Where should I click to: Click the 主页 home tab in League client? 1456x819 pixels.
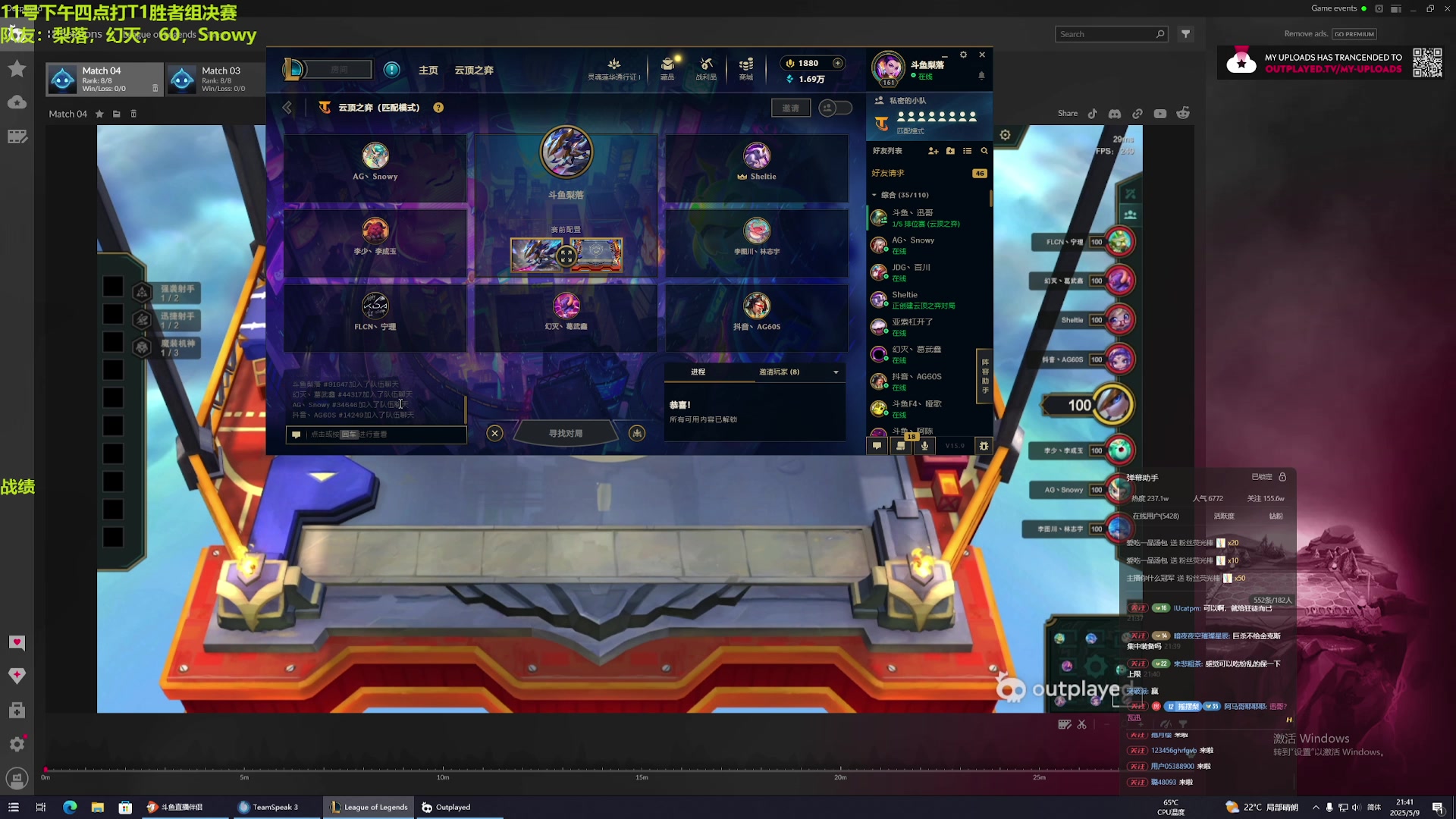tap(428, 70)
